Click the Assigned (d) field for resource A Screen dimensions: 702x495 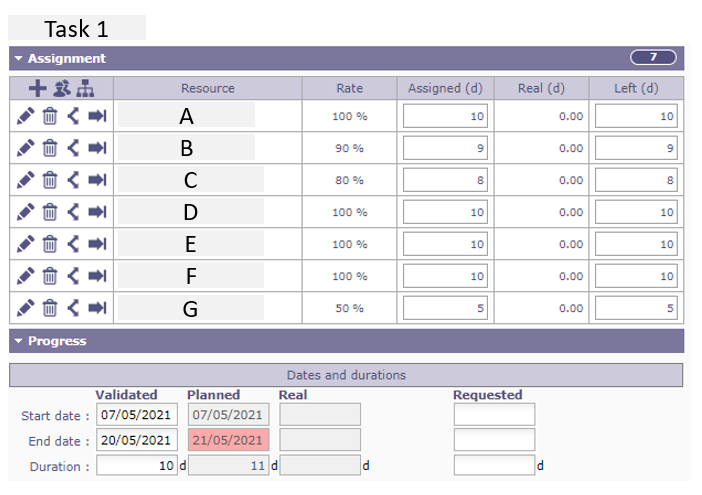pos(445,117)
